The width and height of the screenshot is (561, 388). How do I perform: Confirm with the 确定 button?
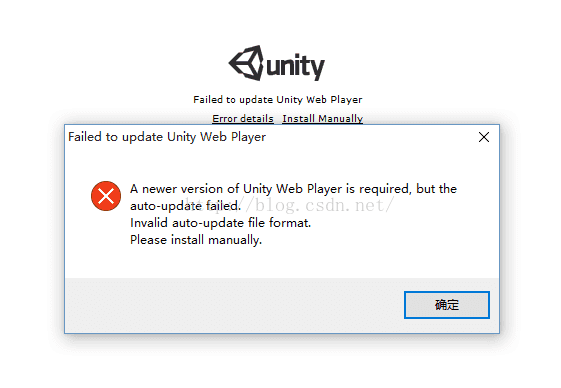[x=447, y=305]
